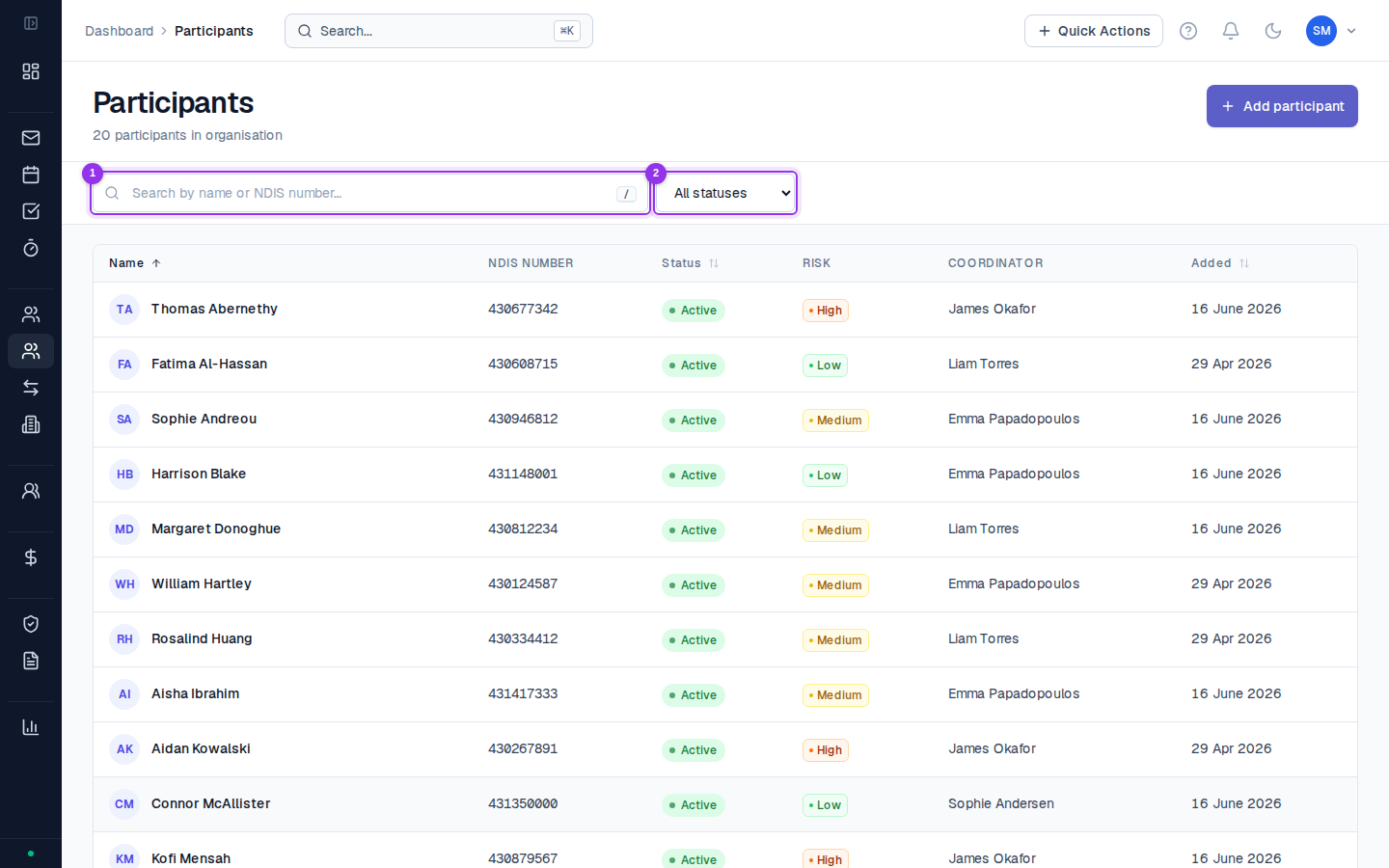This screenshot has height=868, width=1389.
Task: Click the Active status badge in Fatima Al-Hassan's row
Action: [x=694, y=366]
